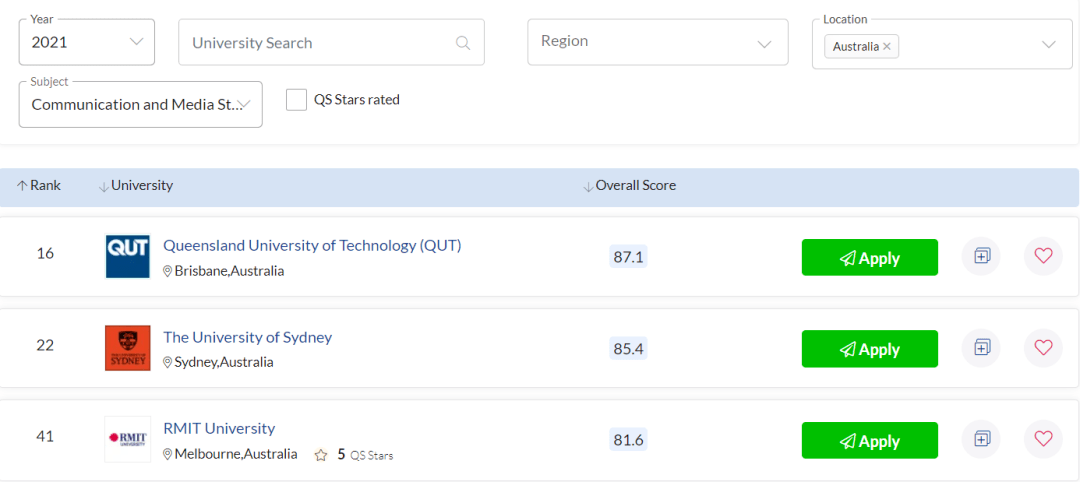Click the QUT university logo

(127, 257)
